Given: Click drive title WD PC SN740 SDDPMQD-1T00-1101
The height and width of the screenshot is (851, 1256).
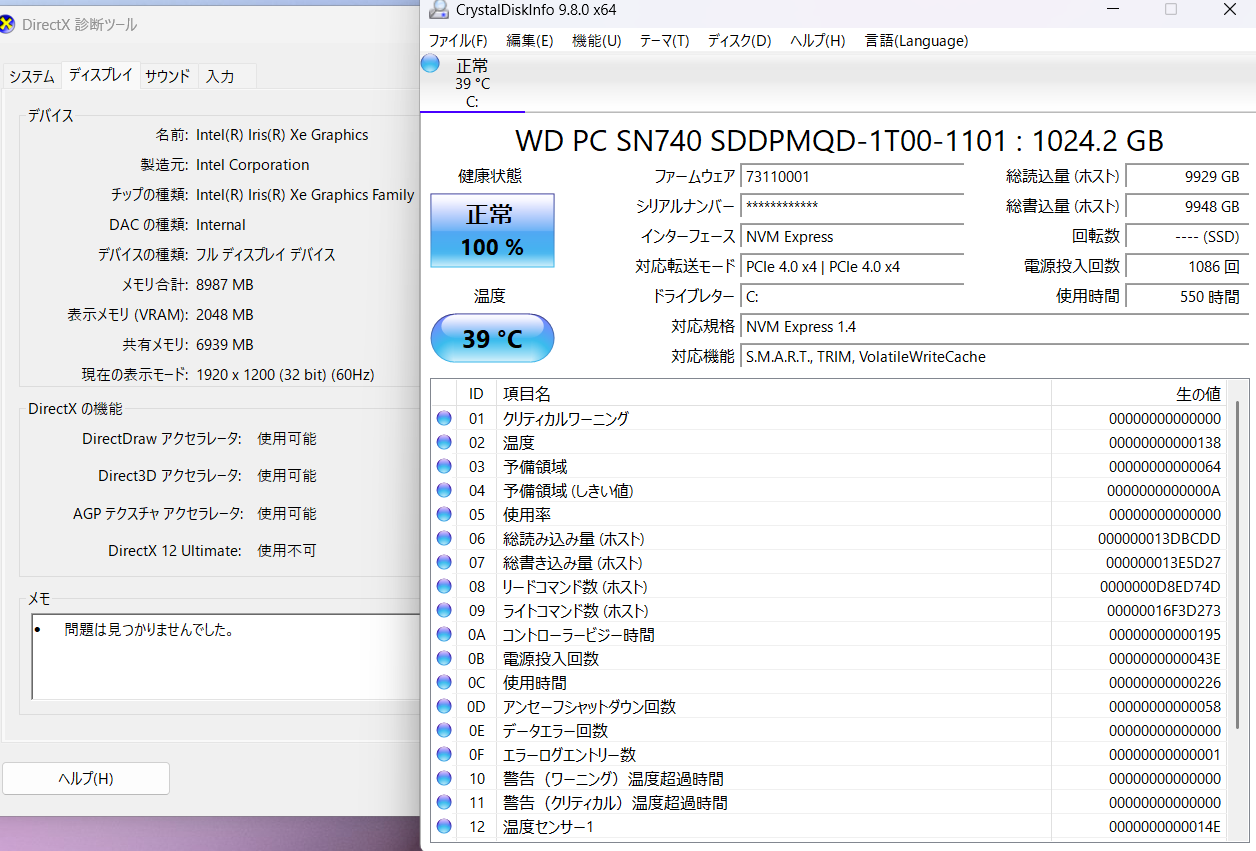Looking at the screenshot, I should pos(839,141).
